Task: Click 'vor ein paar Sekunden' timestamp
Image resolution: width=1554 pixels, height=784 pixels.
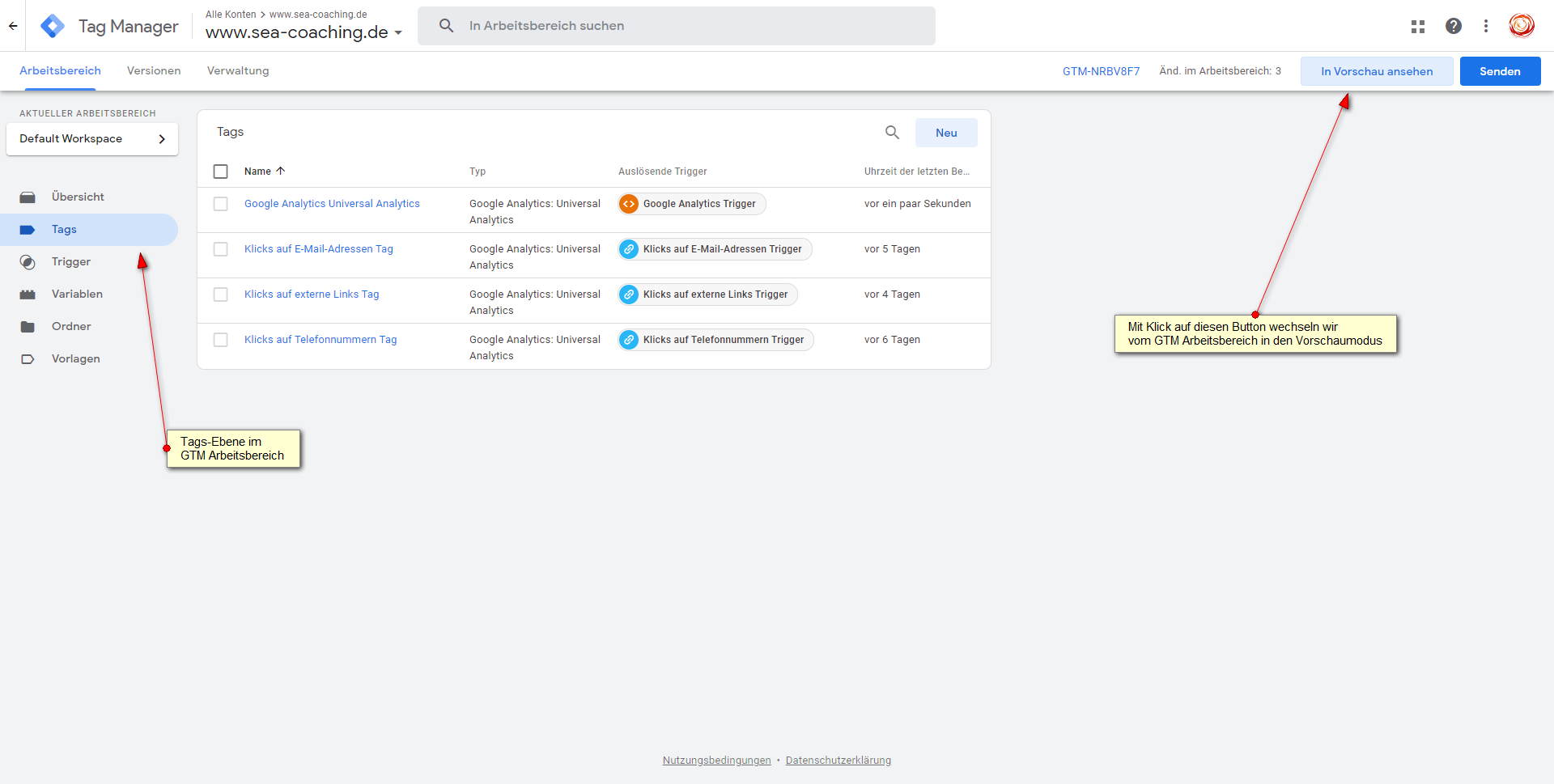Action: pyautogui.click(x=917, y=204)
